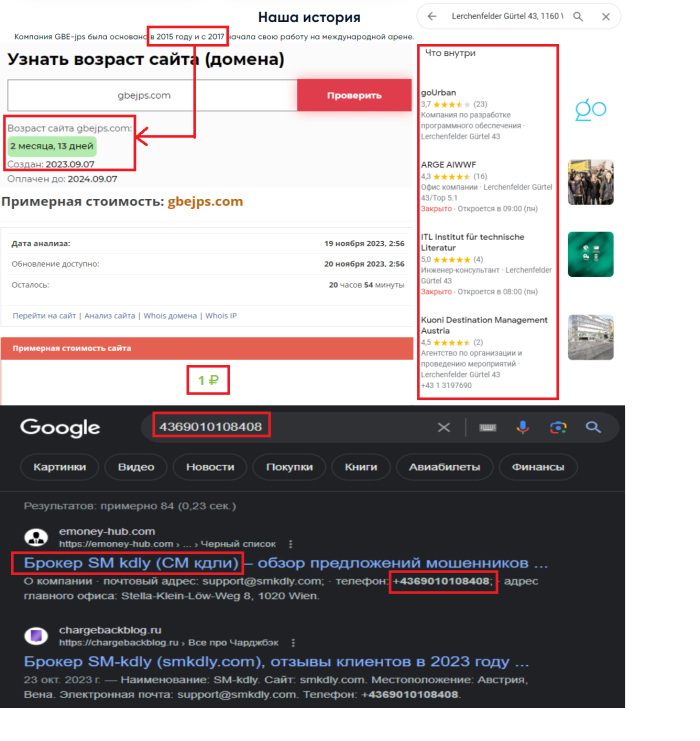Click the ARGE AIWWF photo thumbnail
This screenshot has width=700, height=741.
(590, 182)
